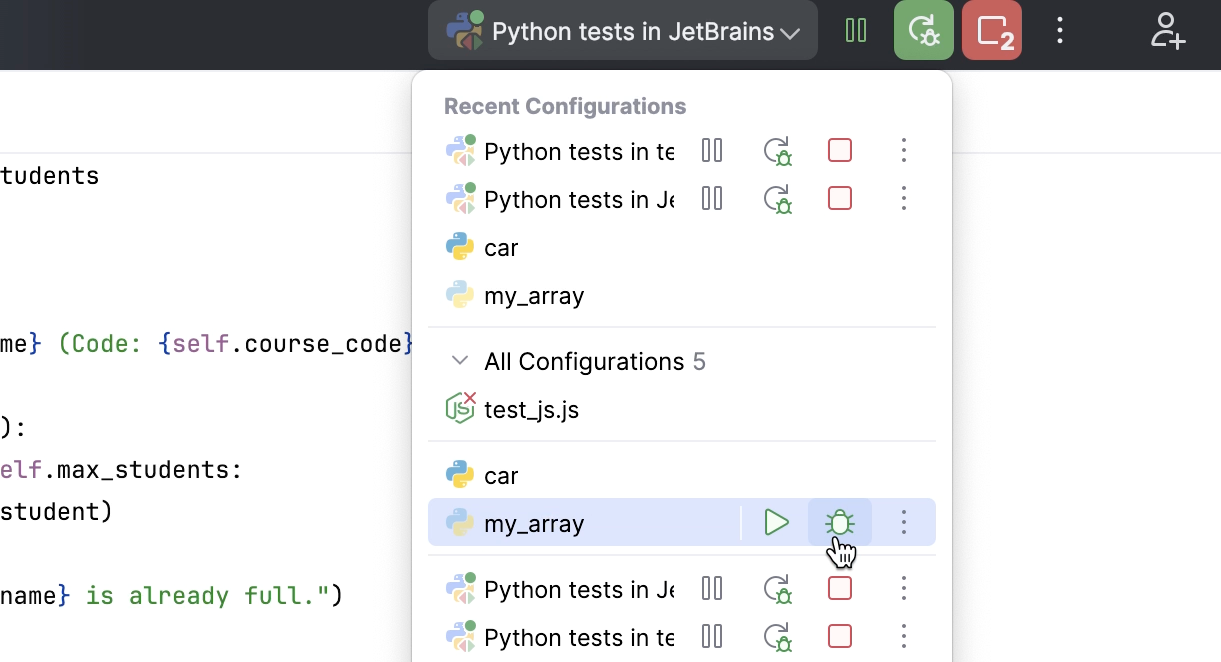The height and width of the screenshot is (662, 1221).
Task: Rerun debug on second recent Python tests entry
Action: [x=777, y=199]
